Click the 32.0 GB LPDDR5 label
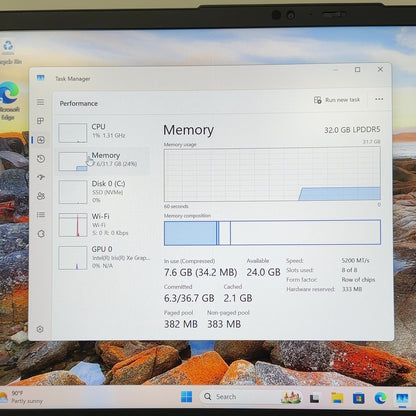 [352, 130]
